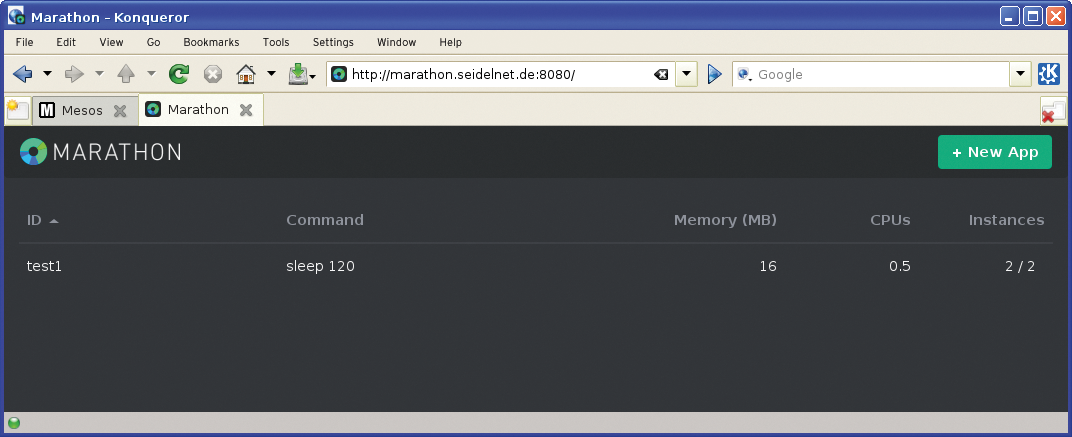Click the CPUs value 0.5
This screenshot has width=1072, height=437.
900,266
